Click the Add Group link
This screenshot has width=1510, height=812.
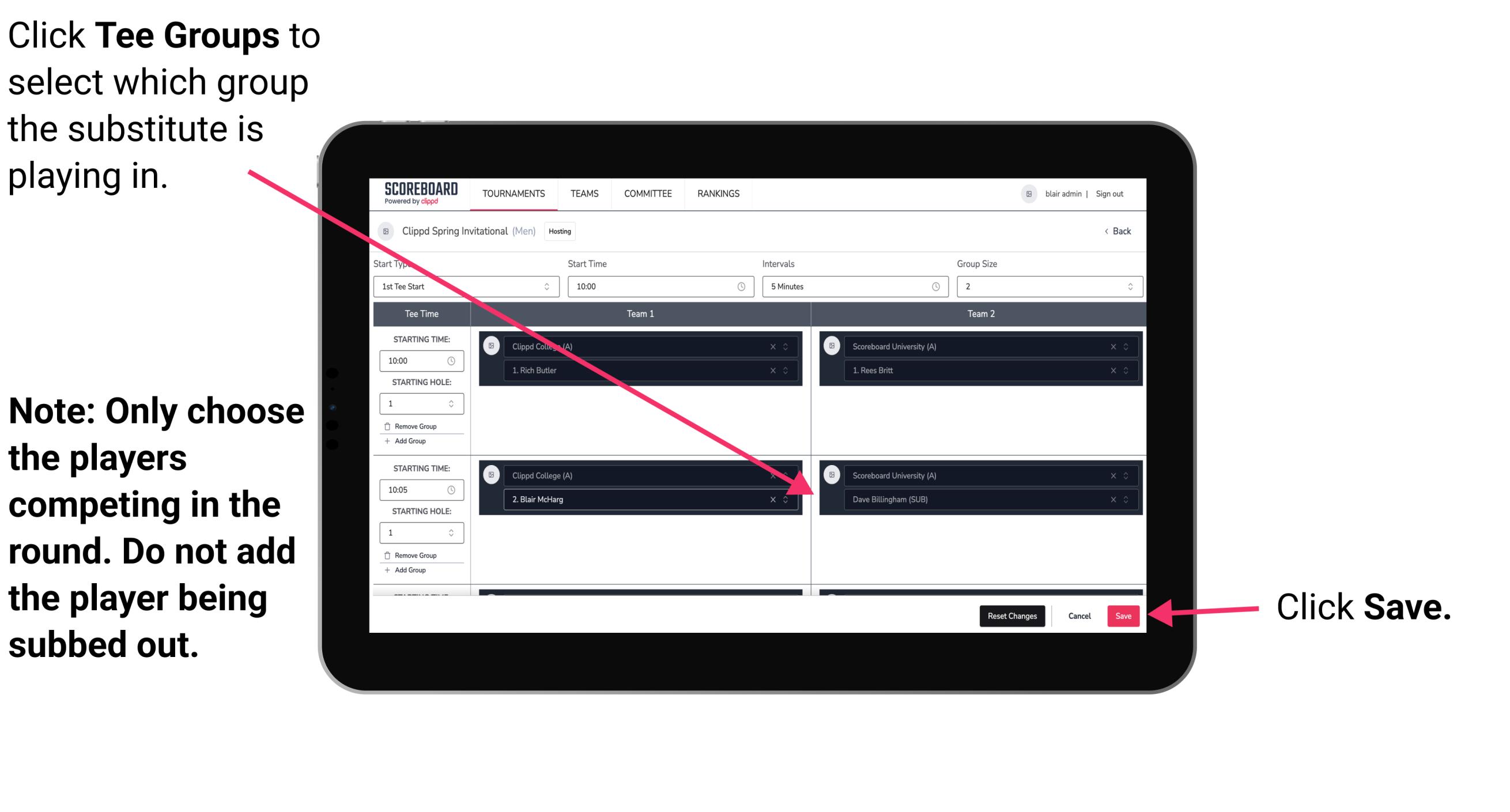click(x=408, y=571)
